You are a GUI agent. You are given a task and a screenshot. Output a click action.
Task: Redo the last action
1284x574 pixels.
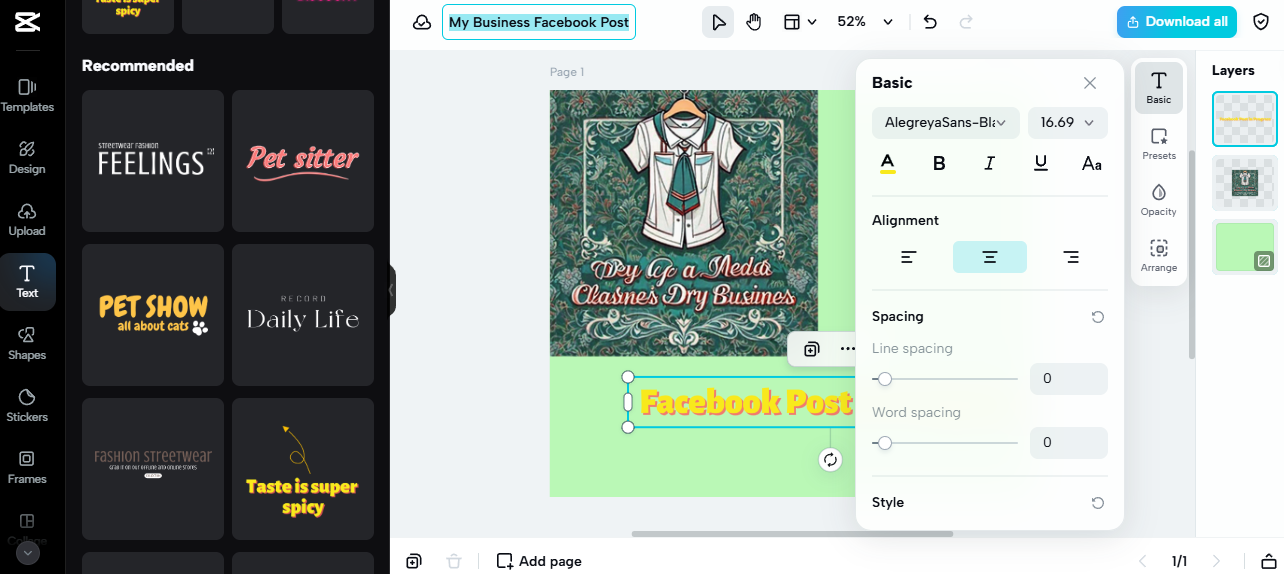click(966, 22)
